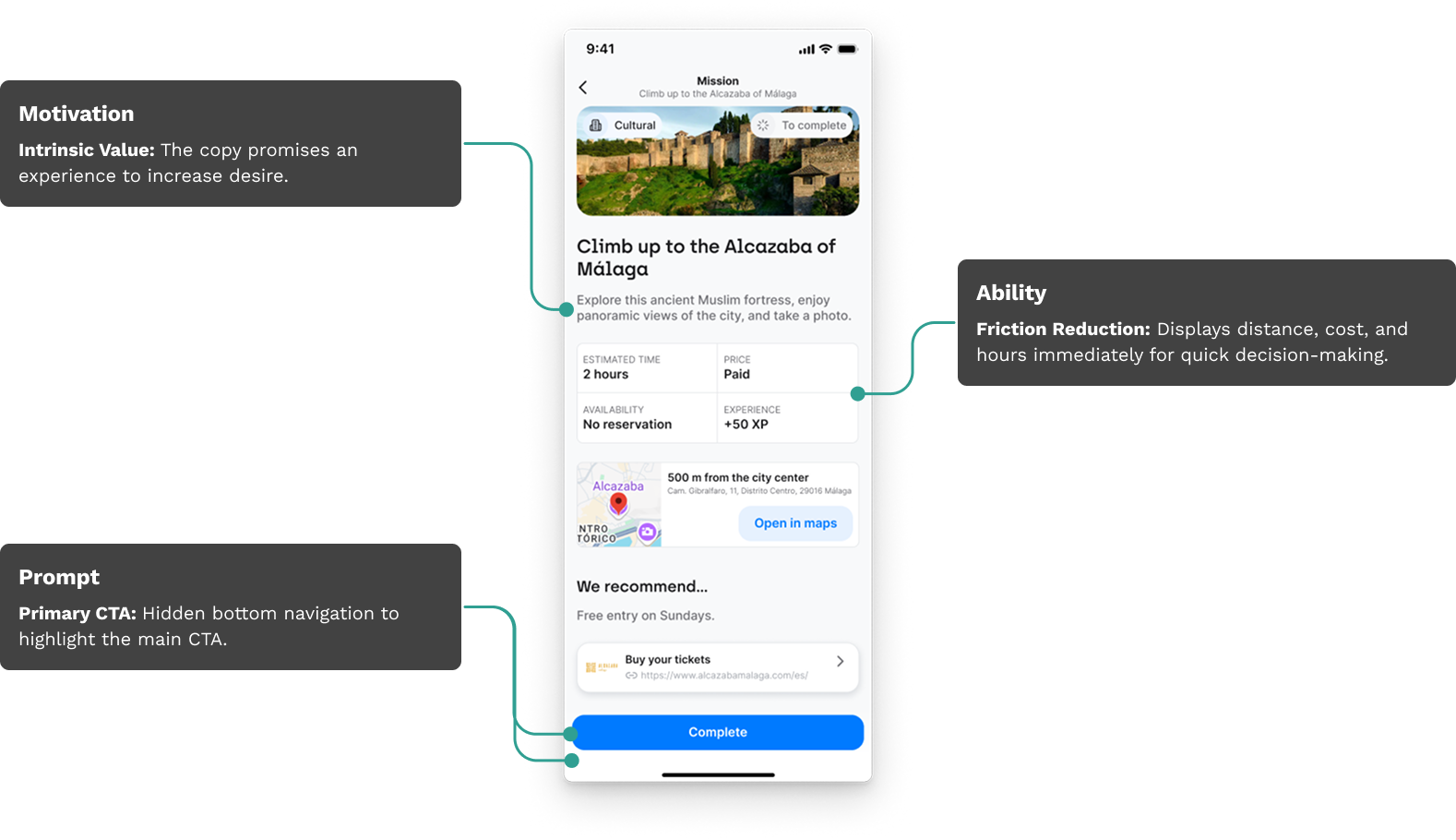Tap the To complete status spinner icon
The width and height of the screenshot is (1456, 840).
(x=763, y=126)
